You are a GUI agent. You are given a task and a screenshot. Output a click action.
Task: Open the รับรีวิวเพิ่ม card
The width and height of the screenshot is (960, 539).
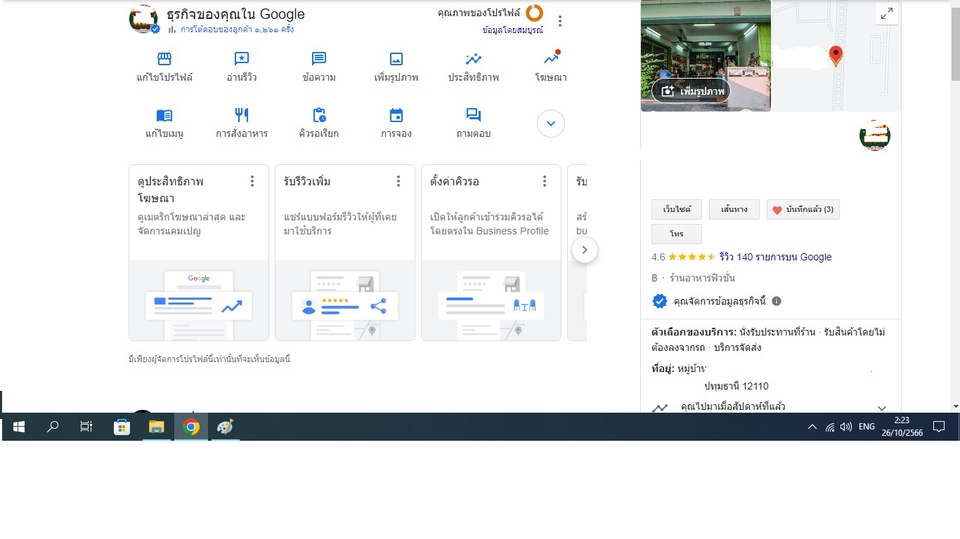[345, 252]
